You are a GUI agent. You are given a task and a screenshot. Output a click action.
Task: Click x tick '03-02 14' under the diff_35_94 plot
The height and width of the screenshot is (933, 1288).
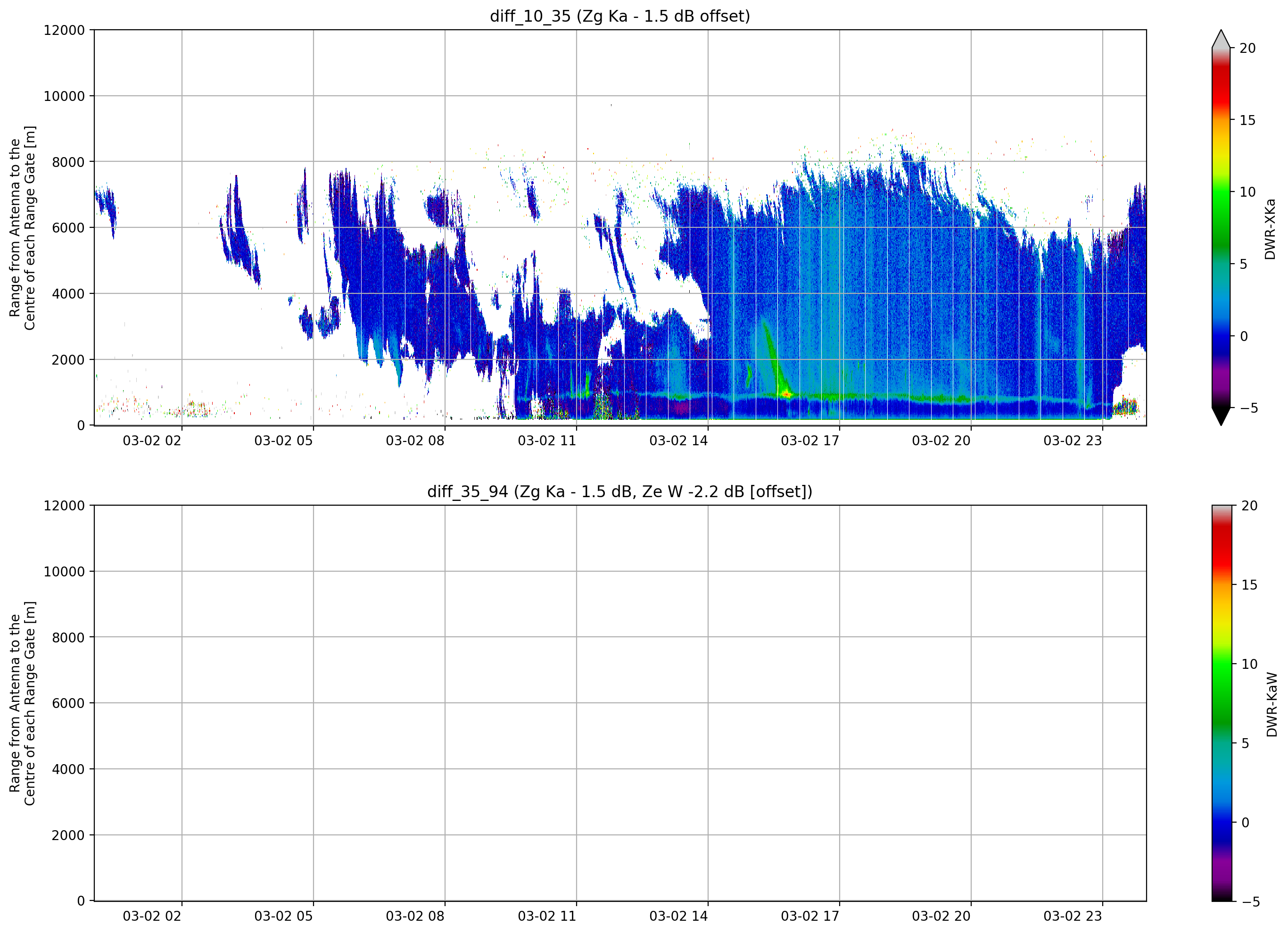tap(678, 916)
